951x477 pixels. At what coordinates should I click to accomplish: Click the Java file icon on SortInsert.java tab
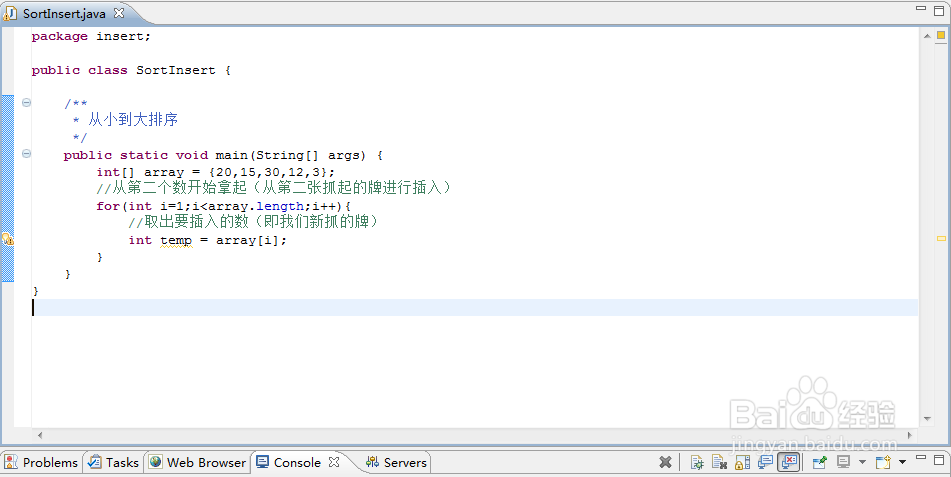11,13
